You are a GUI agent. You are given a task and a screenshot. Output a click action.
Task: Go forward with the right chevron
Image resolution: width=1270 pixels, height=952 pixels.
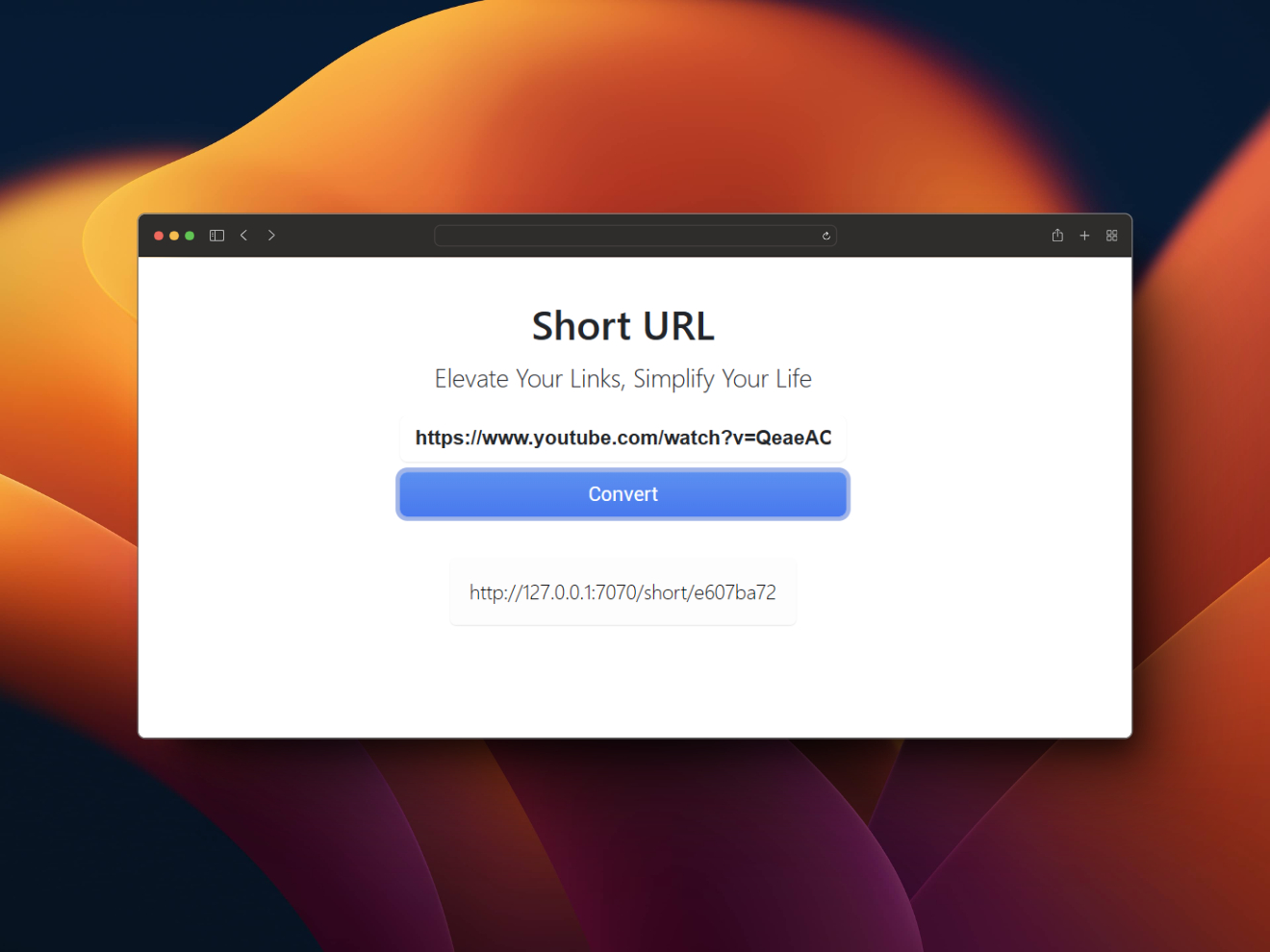(271, 236)
